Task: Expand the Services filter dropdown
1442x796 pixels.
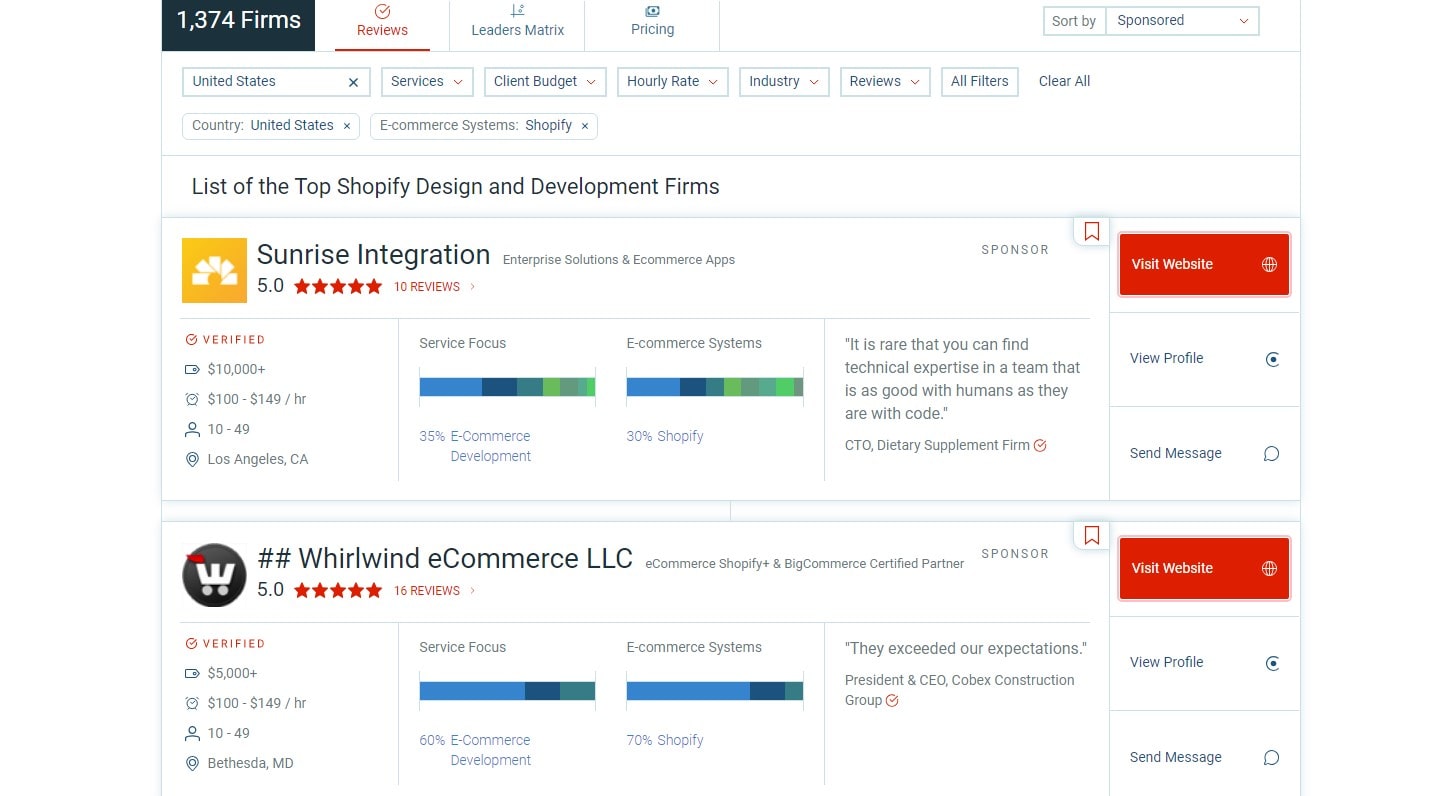Action: pyautogui.click(x=427, y=82)
